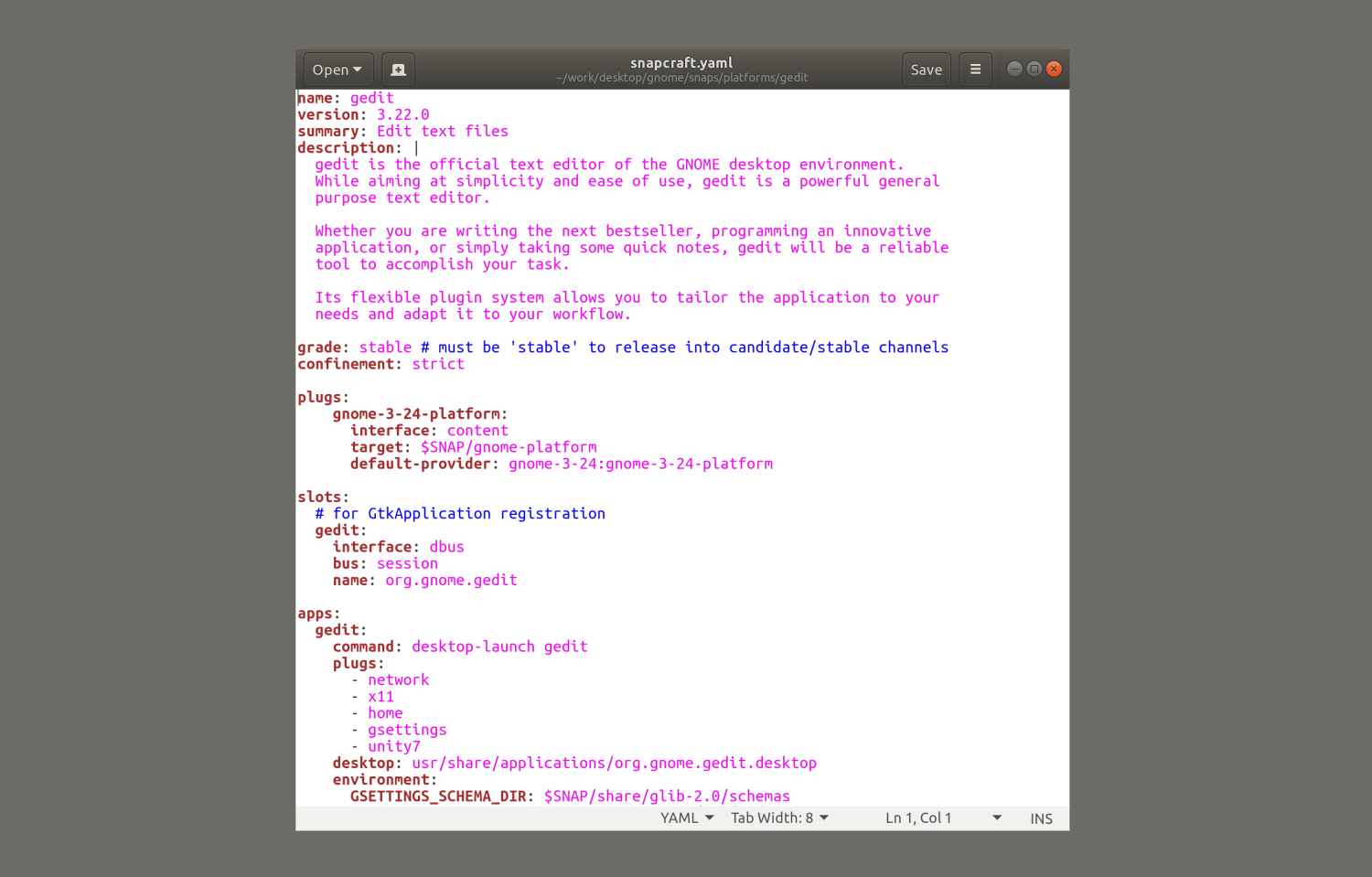Click the 'Its flexible plugin system' sentence
Screen dimensions: 1372x877
click(x=627, y=305)
